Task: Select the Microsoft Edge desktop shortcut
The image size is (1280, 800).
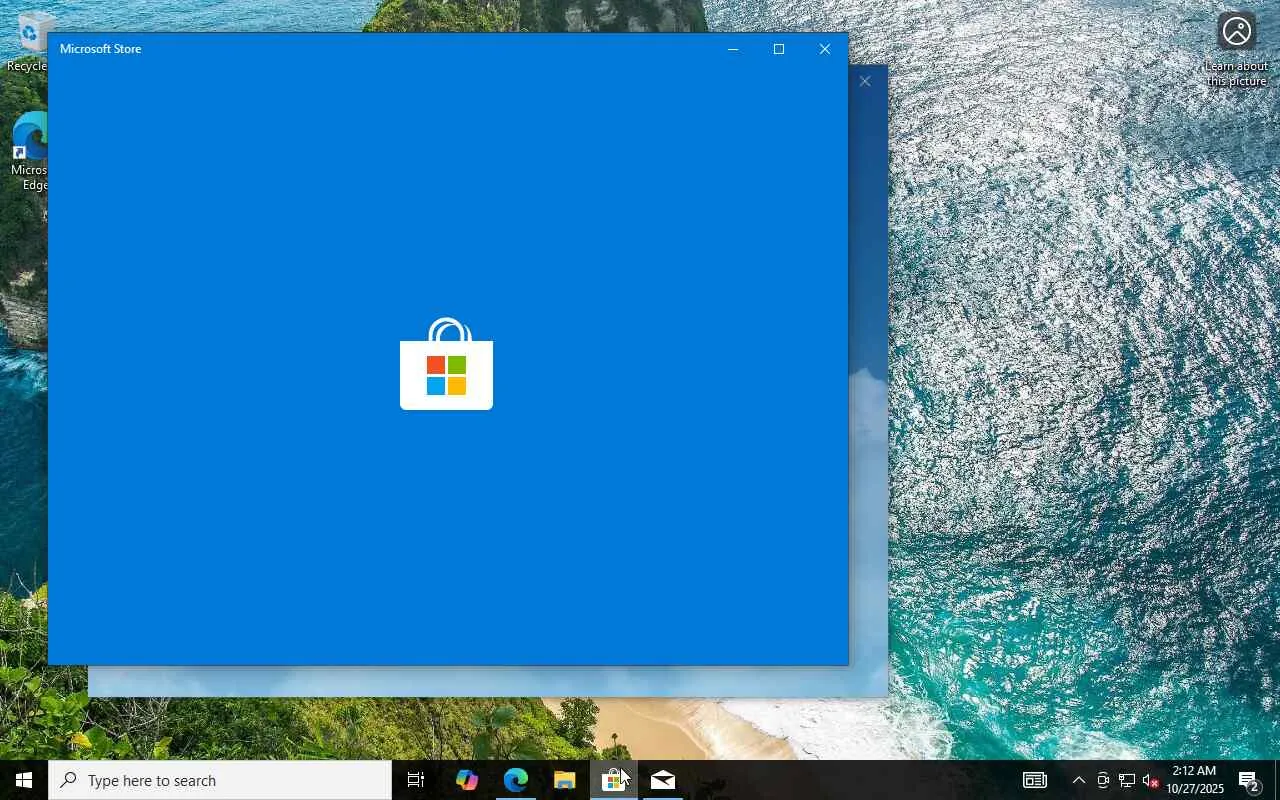Action: click(29, 151)
